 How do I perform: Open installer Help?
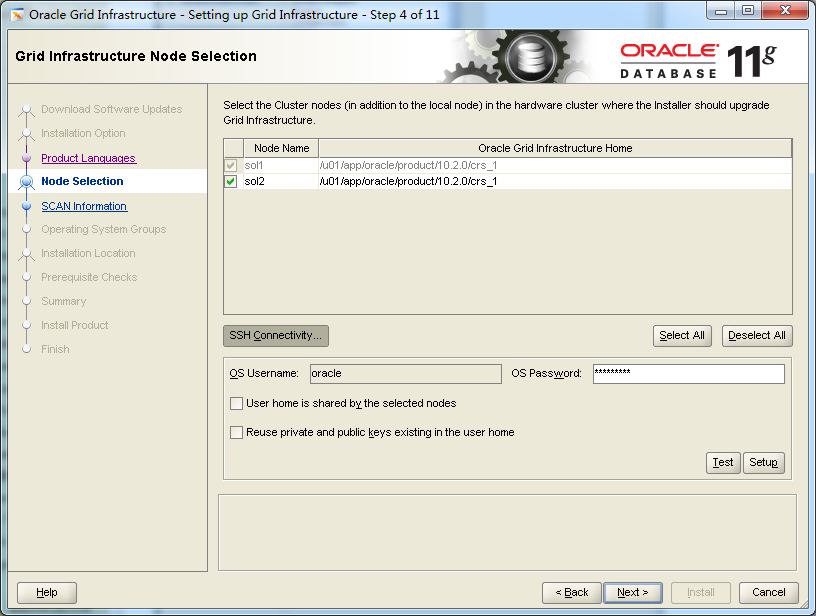(47, 593)
